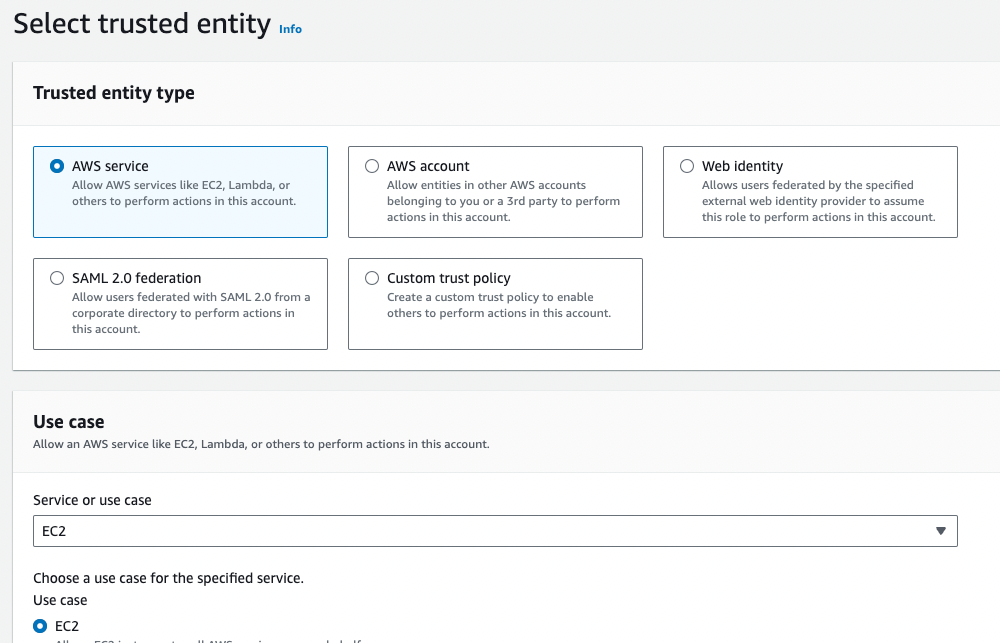
Task: Click the bold Use case section heading
Action: point(69,422)
